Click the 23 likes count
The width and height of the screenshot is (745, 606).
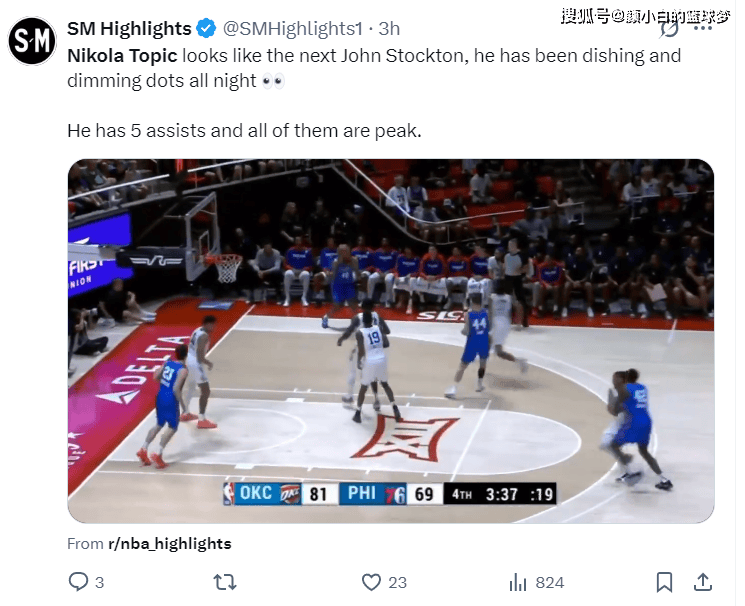[397, 582]
